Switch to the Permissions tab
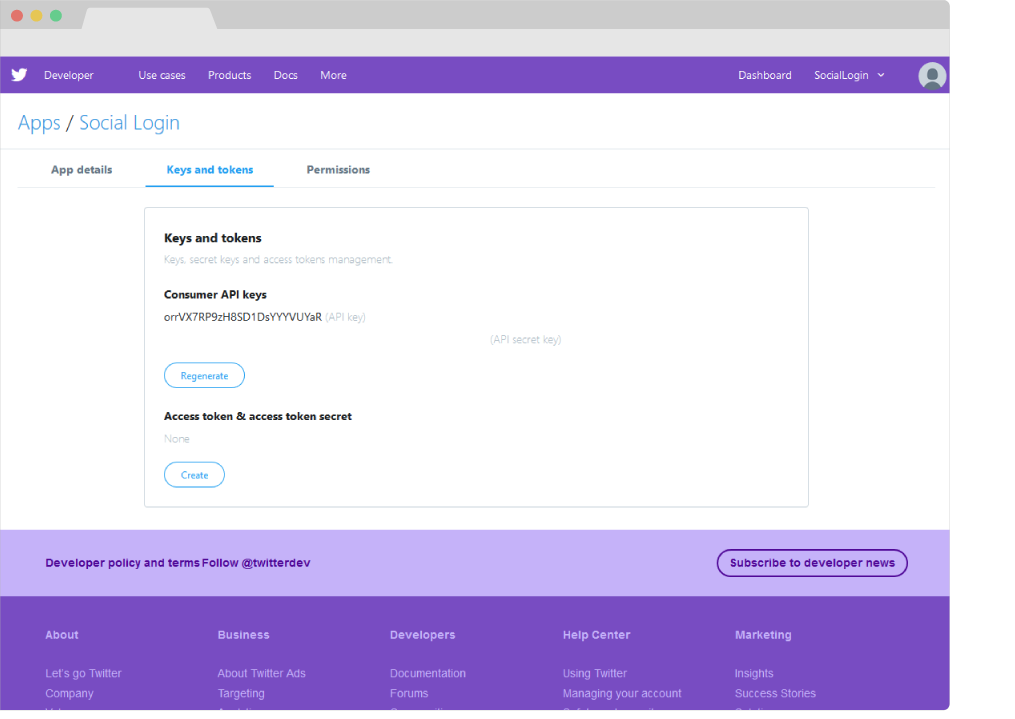 (x=338, y=170)
